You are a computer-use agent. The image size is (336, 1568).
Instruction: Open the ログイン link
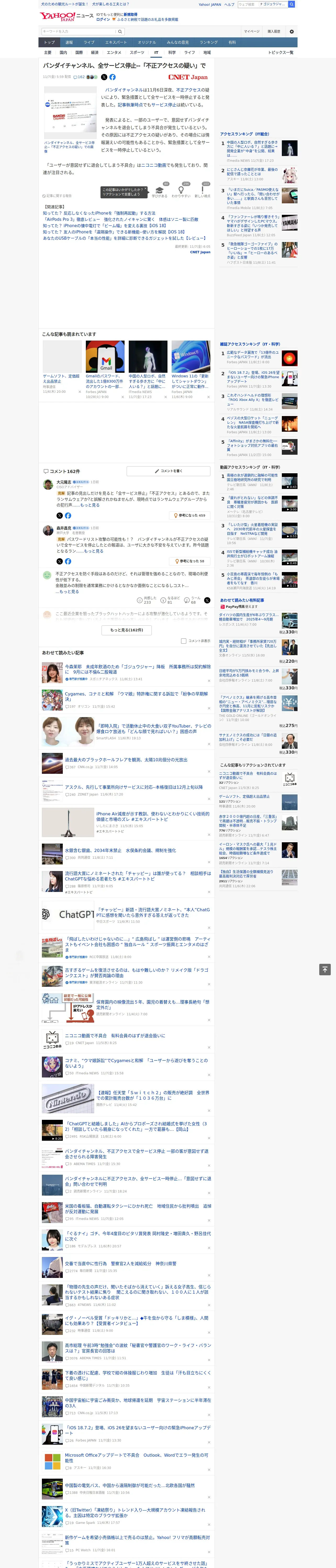(103, 20)
